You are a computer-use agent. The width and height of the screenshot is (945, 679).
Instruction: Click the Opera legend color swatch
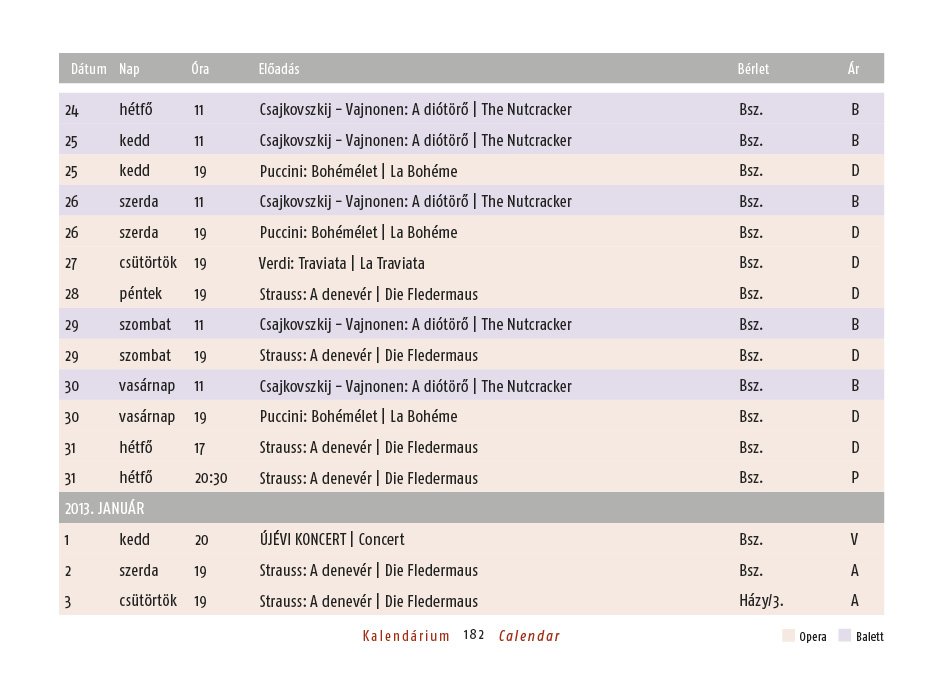tap(789, 636)
